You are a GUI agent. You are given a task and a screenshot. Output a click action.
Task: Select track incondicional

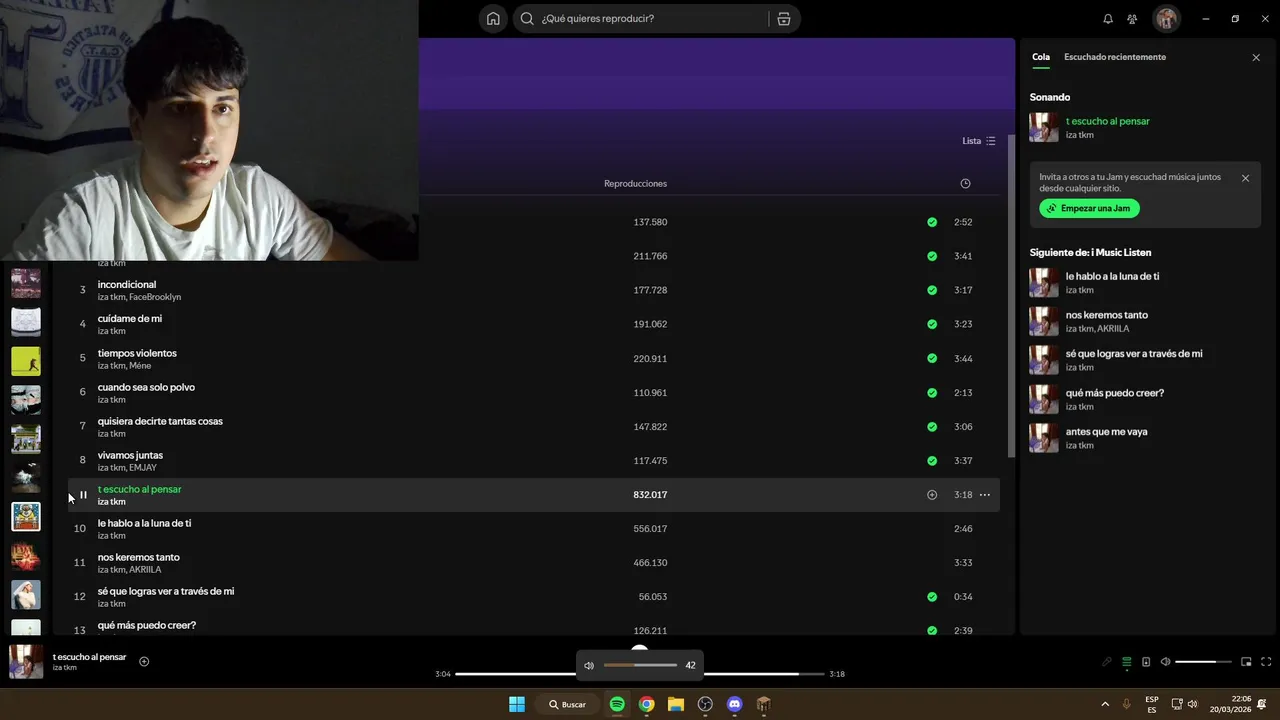(x=127, y=285)
